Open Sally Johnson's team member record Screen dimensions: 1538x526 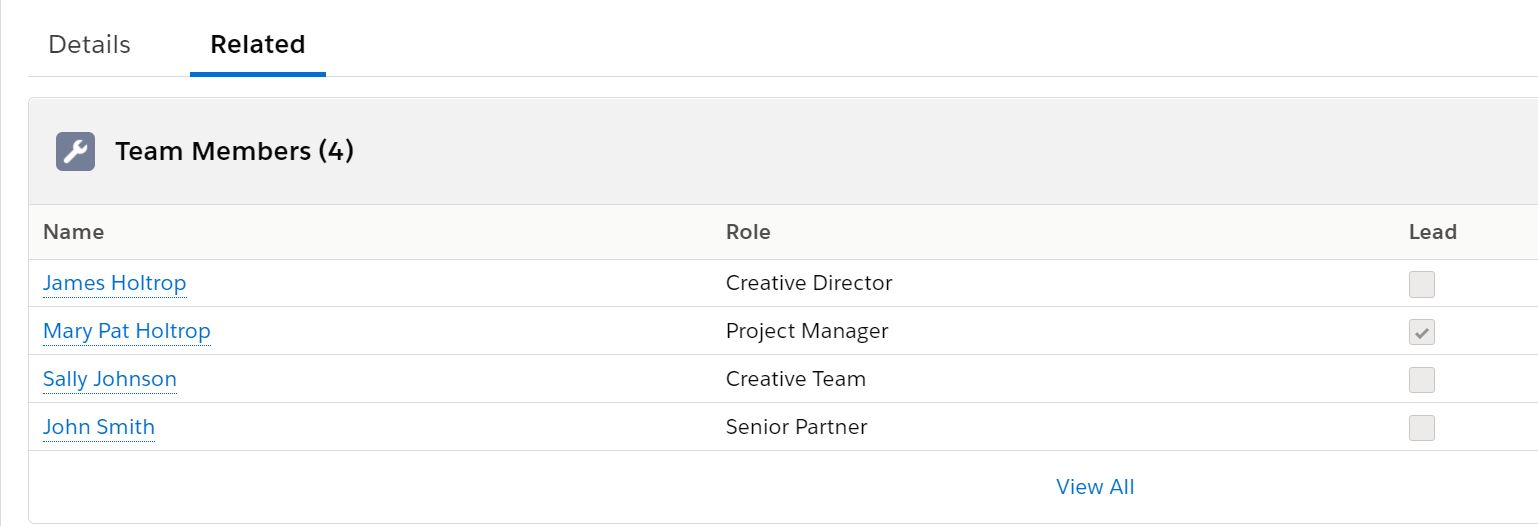(x=110, y=379)
